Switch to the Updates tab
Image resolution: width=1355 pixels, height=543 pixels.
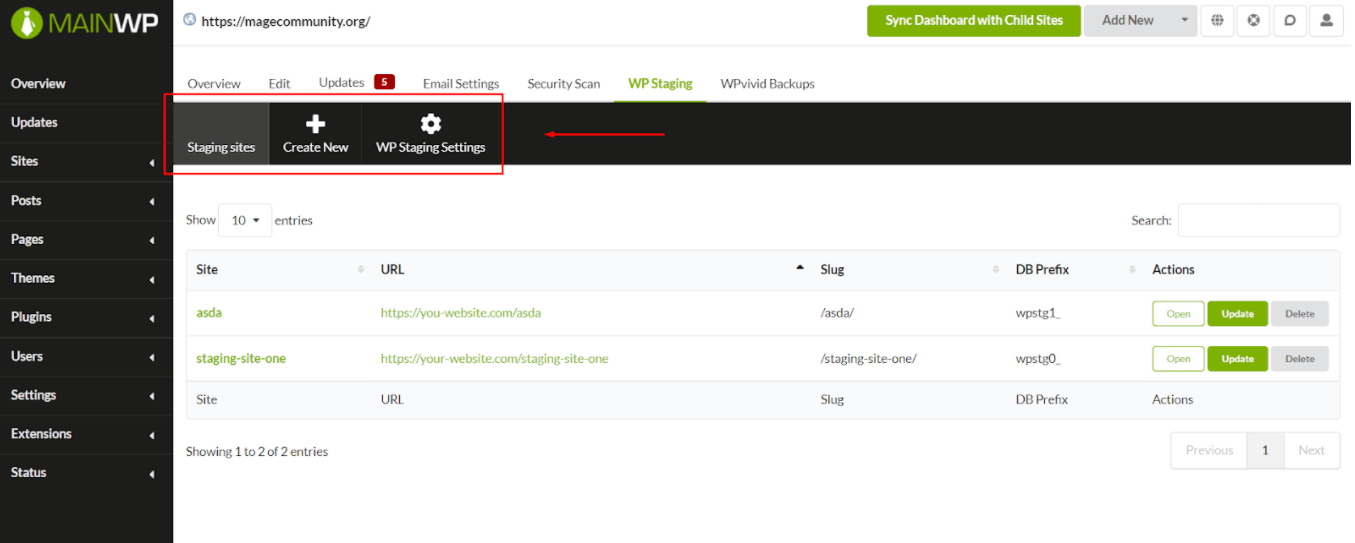point(342,83)
